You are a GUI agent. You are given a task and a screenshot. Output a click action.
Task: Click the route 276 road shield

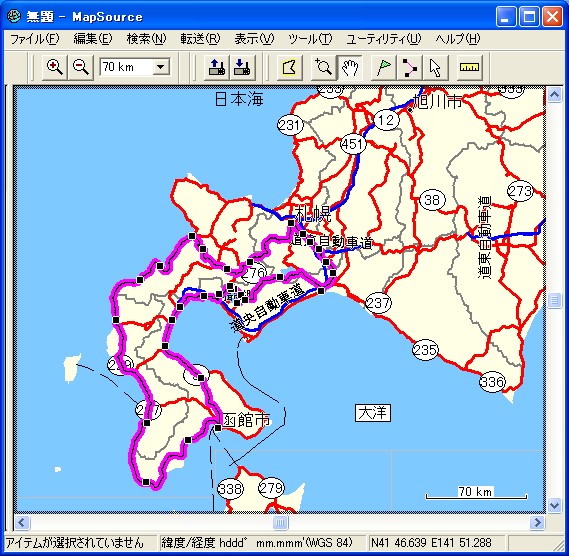[x=254, y=273]
